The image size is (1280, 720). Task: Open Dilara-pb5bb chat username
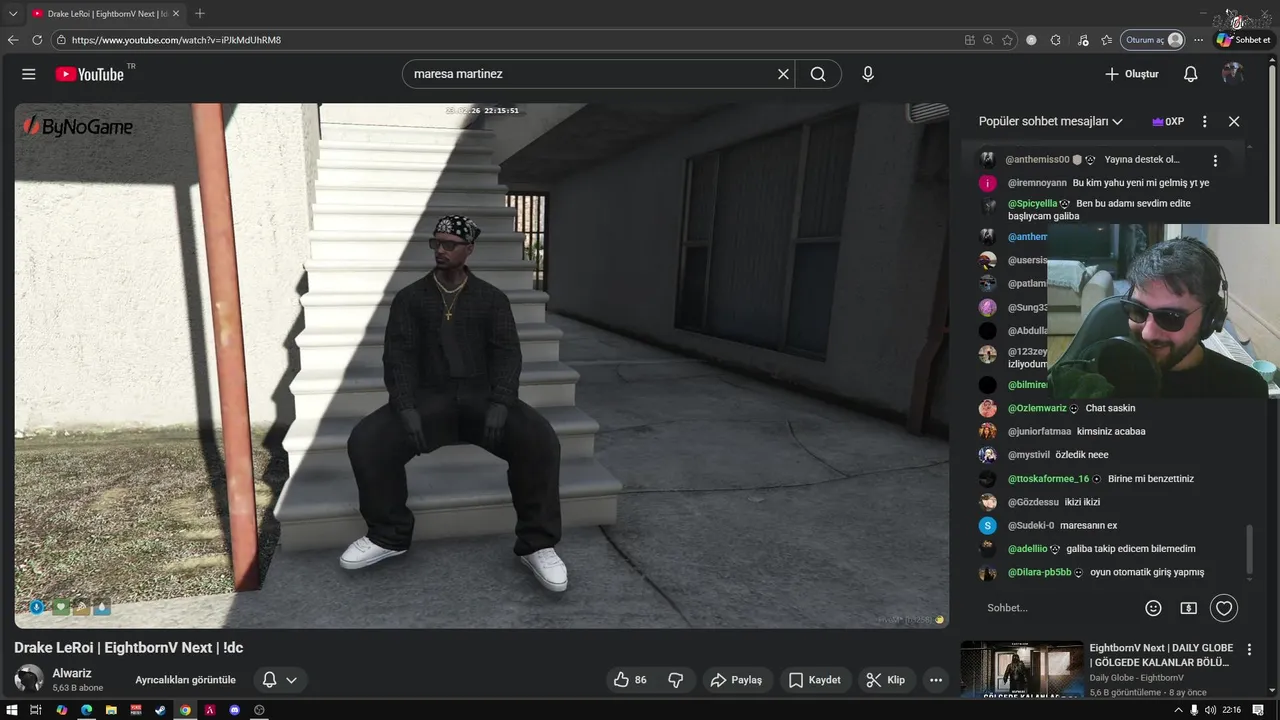pos(1039,573)
